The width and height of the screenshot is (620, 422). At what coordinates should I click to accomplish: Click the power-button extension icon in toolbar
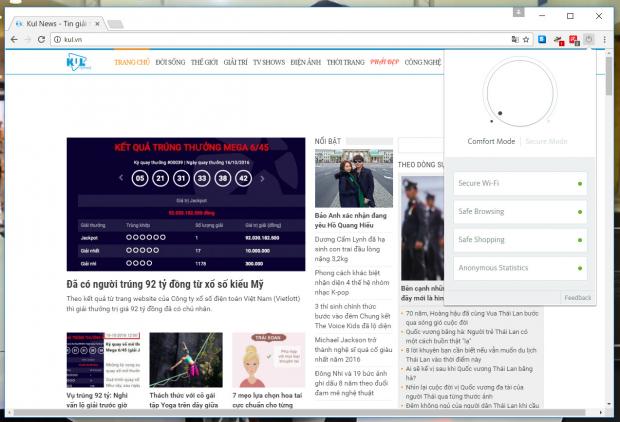590,39
